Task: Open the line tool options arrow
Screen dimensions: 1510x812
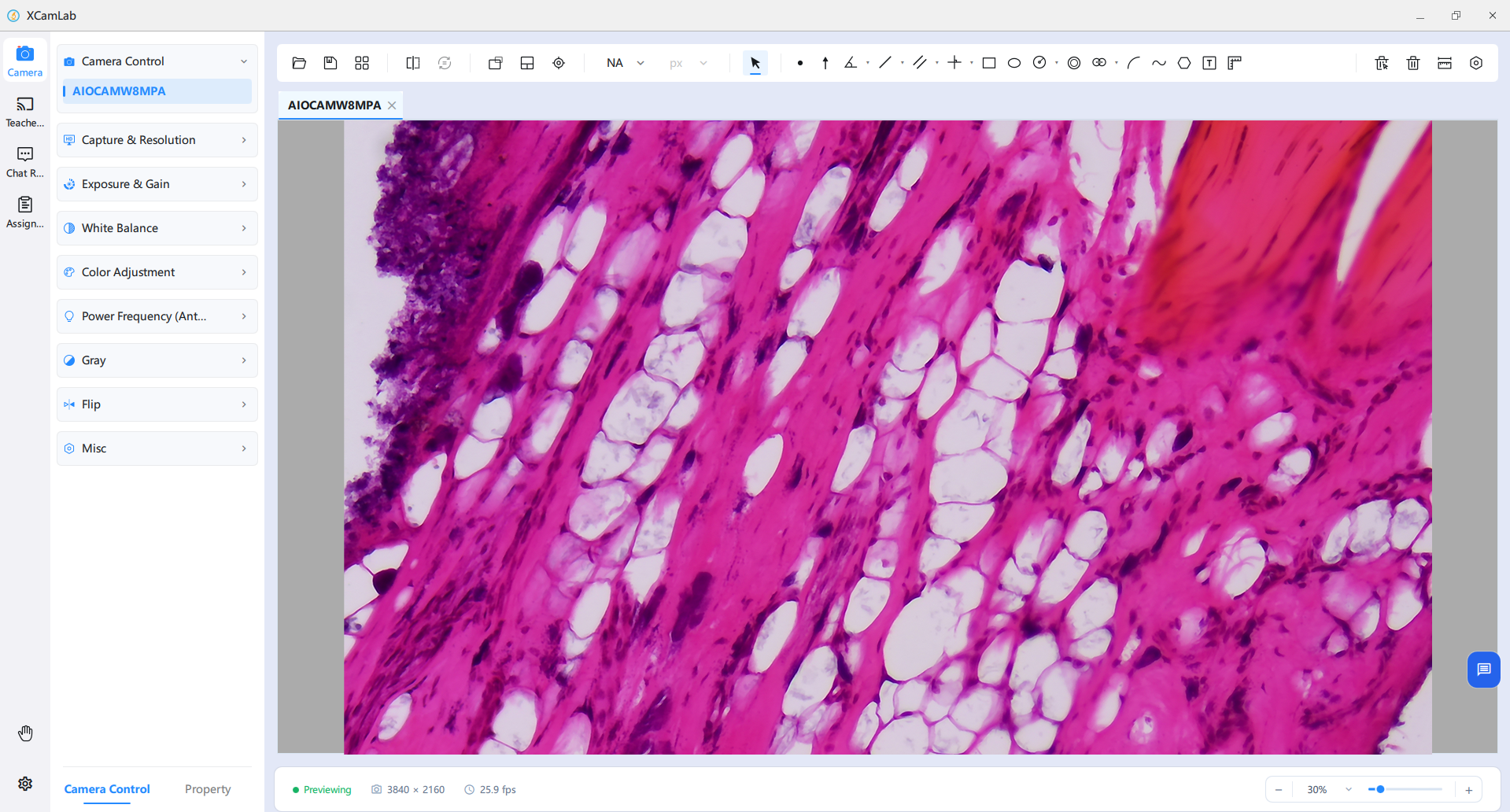Action: (x=903, y=63)
